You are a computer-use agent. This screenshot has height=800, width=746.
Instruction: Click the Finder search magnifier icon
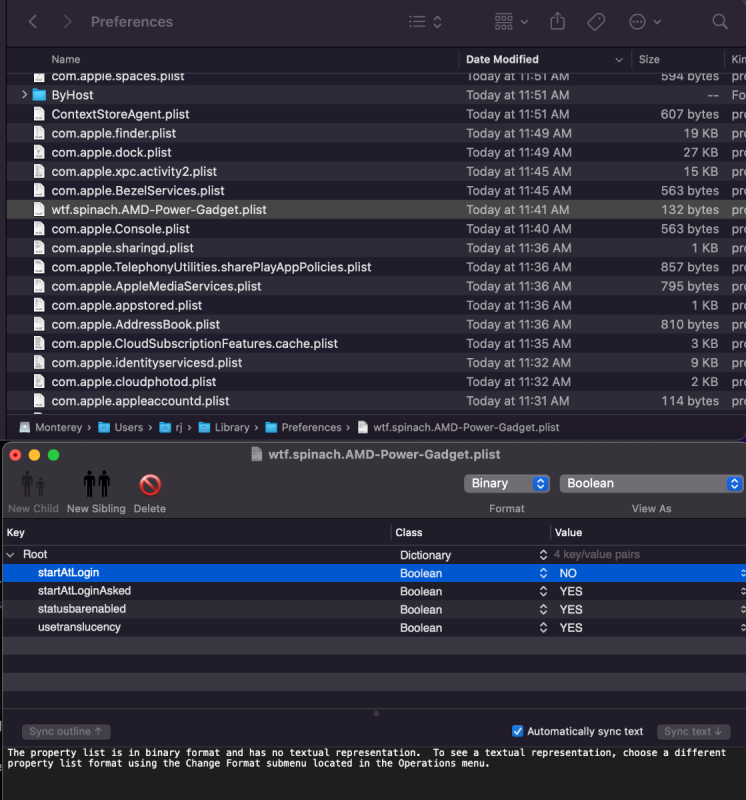pos(720,22)
